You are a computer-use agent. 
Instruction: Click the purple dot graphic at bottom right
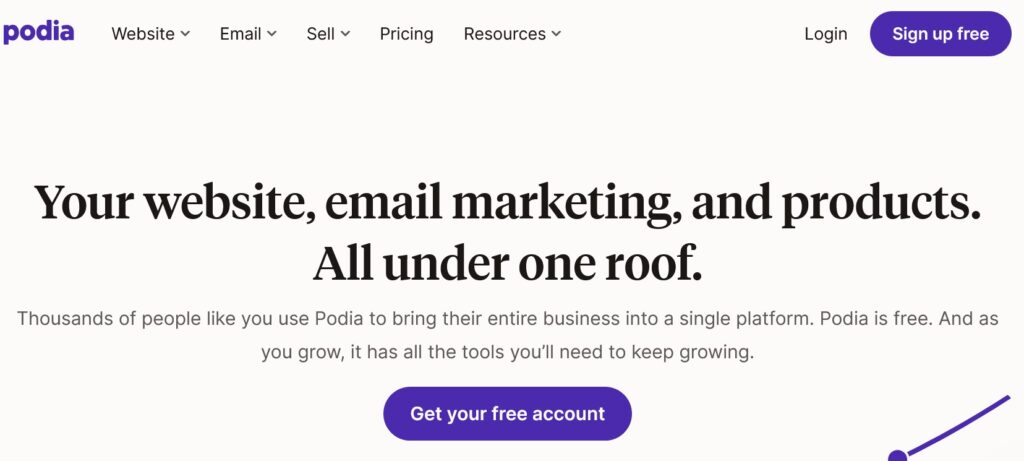[x=898, y=456]
